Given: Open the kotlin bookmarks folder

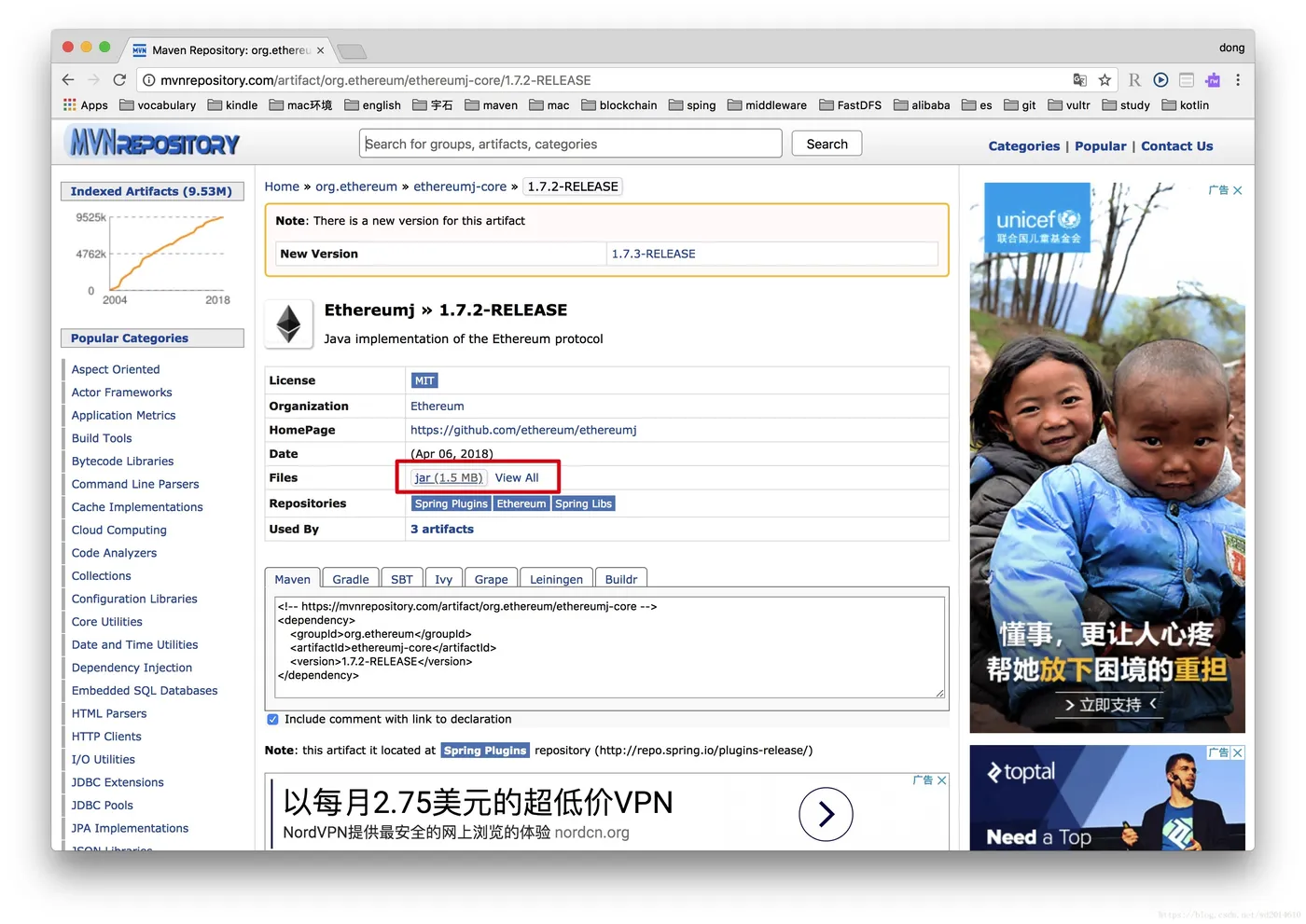Looking at the screenshot, I should coord(1185,105).
